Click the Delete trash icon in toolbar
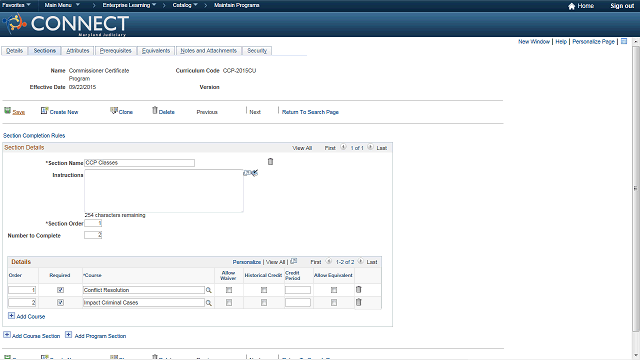Screen dimensions: 640x360 click(155, 110)
